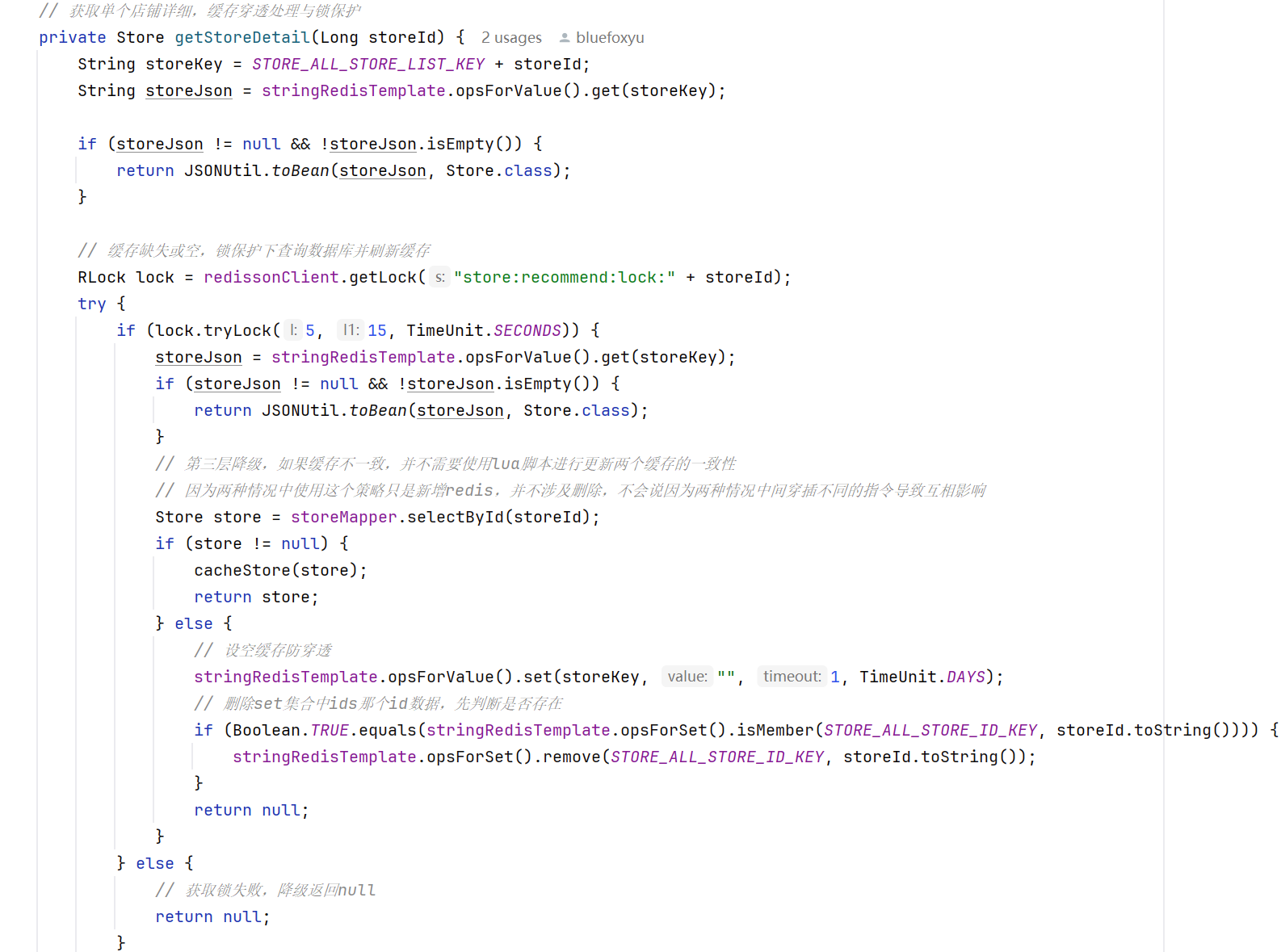Click TimeUnit.DAYS constant
Viewport: 1281px width, 952px height.
pos(922,677)
